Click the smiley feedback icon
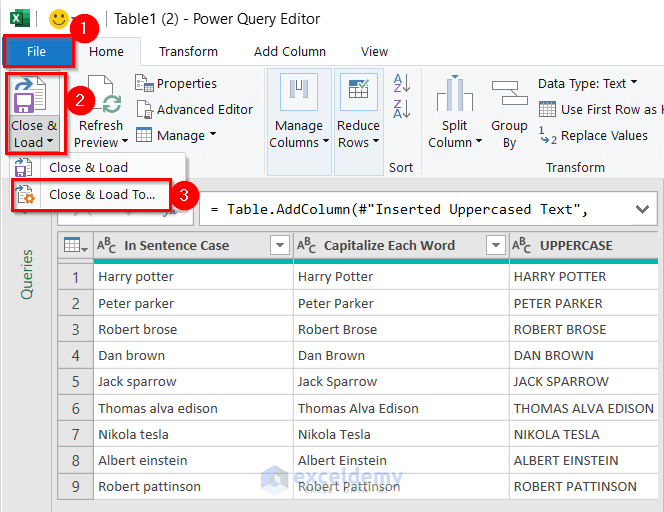This screenshot has width=664, height=512. point(59,18)
